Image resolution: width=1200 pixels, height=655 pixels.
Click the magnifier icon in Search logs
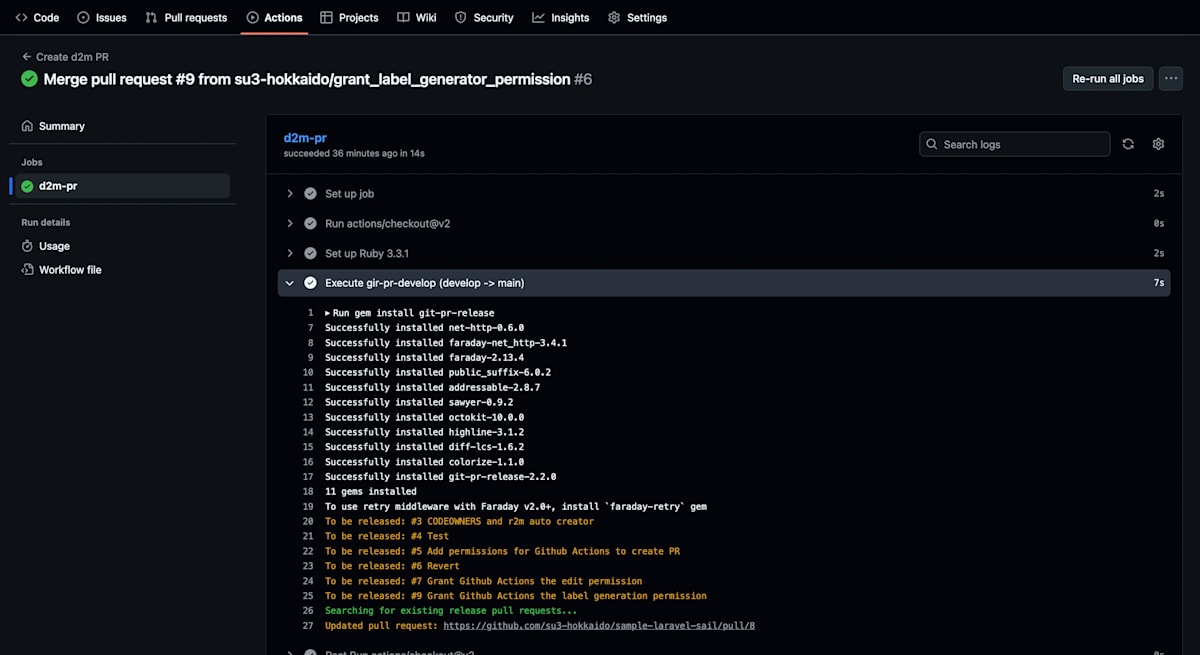[932, 144]
